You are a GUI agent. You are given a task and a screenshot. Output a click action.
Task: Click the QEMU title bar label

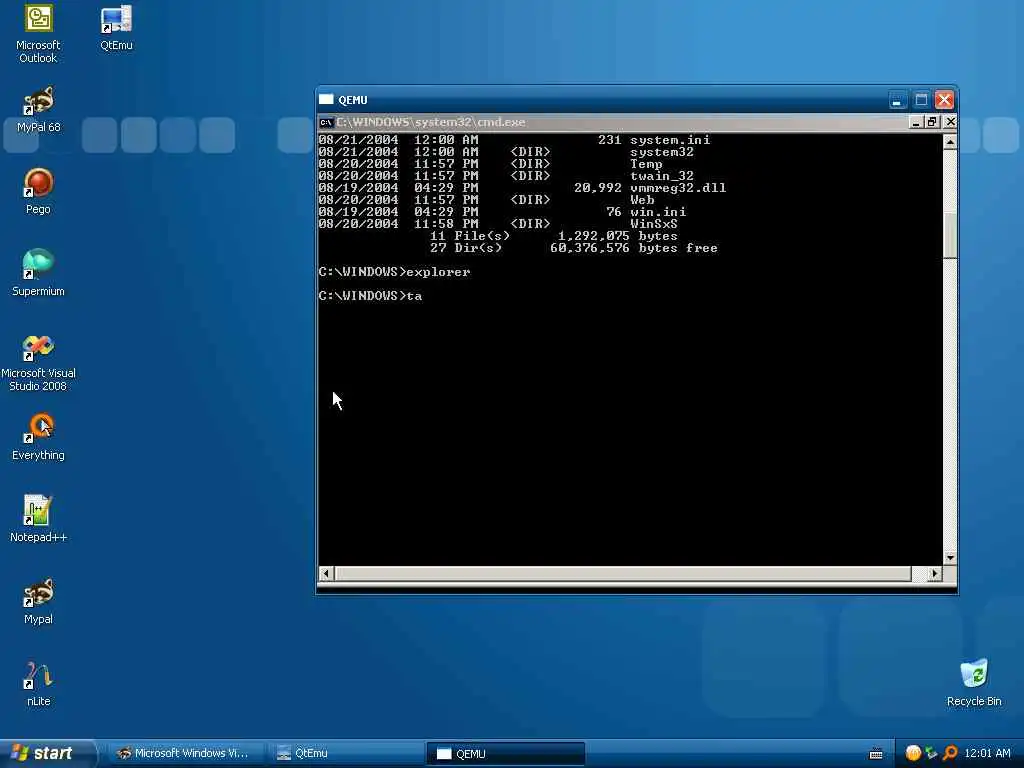pos(353,100)
